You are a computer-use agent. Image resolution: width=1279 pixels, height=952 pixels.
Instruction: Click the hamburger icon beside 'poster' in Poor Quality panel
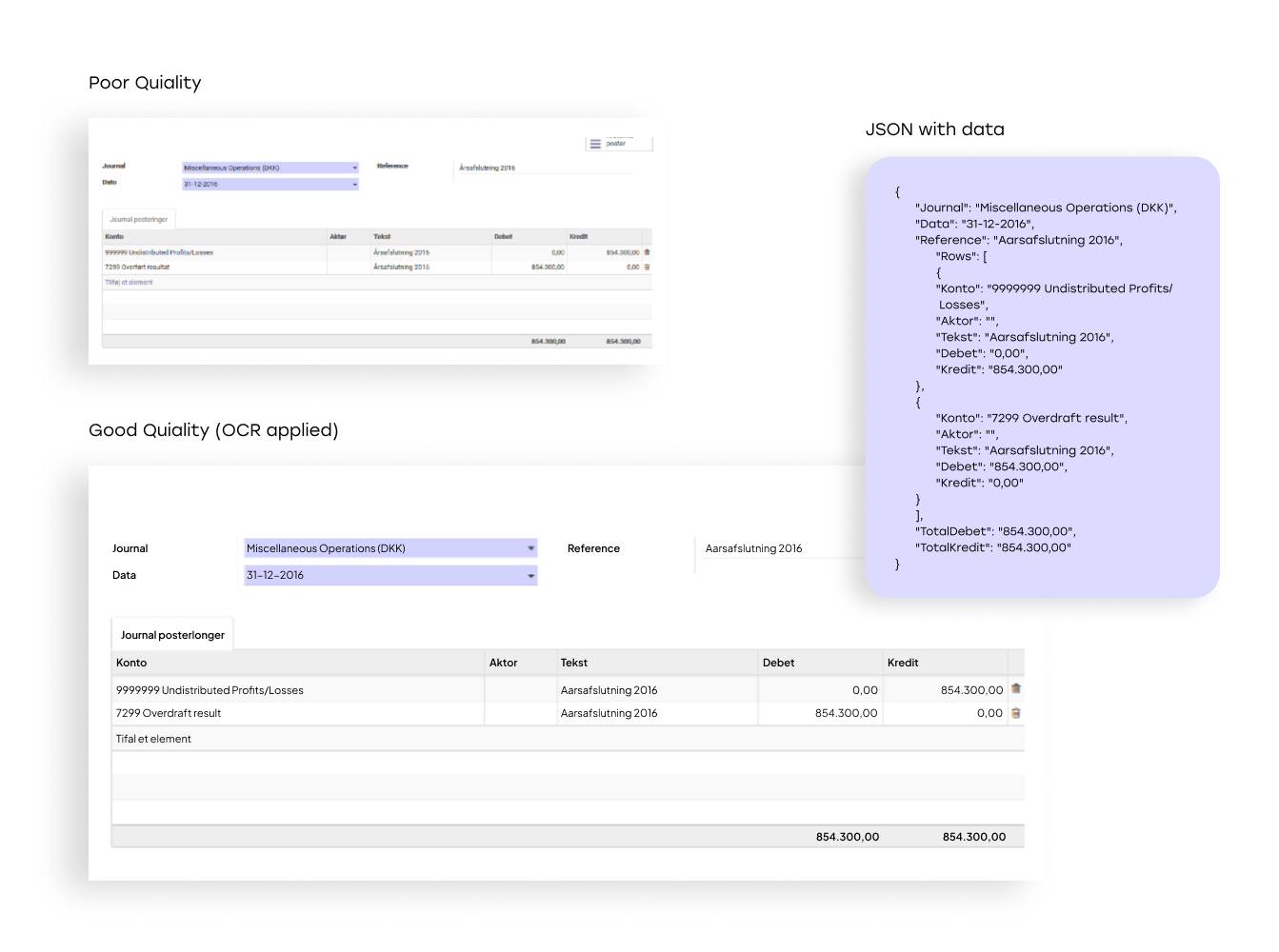(x=595, y=144)
